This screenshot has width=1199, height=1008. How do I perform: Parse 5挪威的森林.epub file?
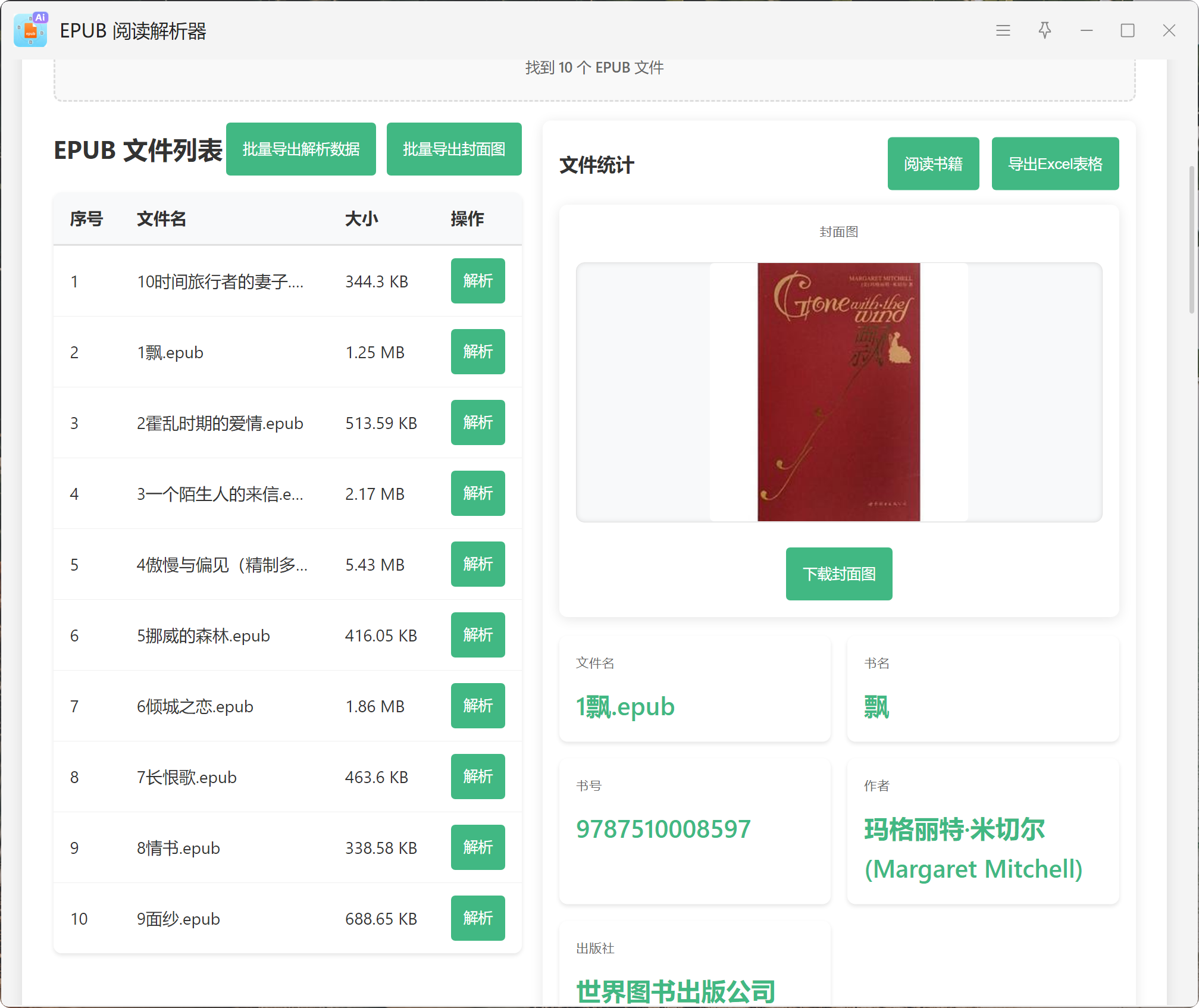coord(477,635)
